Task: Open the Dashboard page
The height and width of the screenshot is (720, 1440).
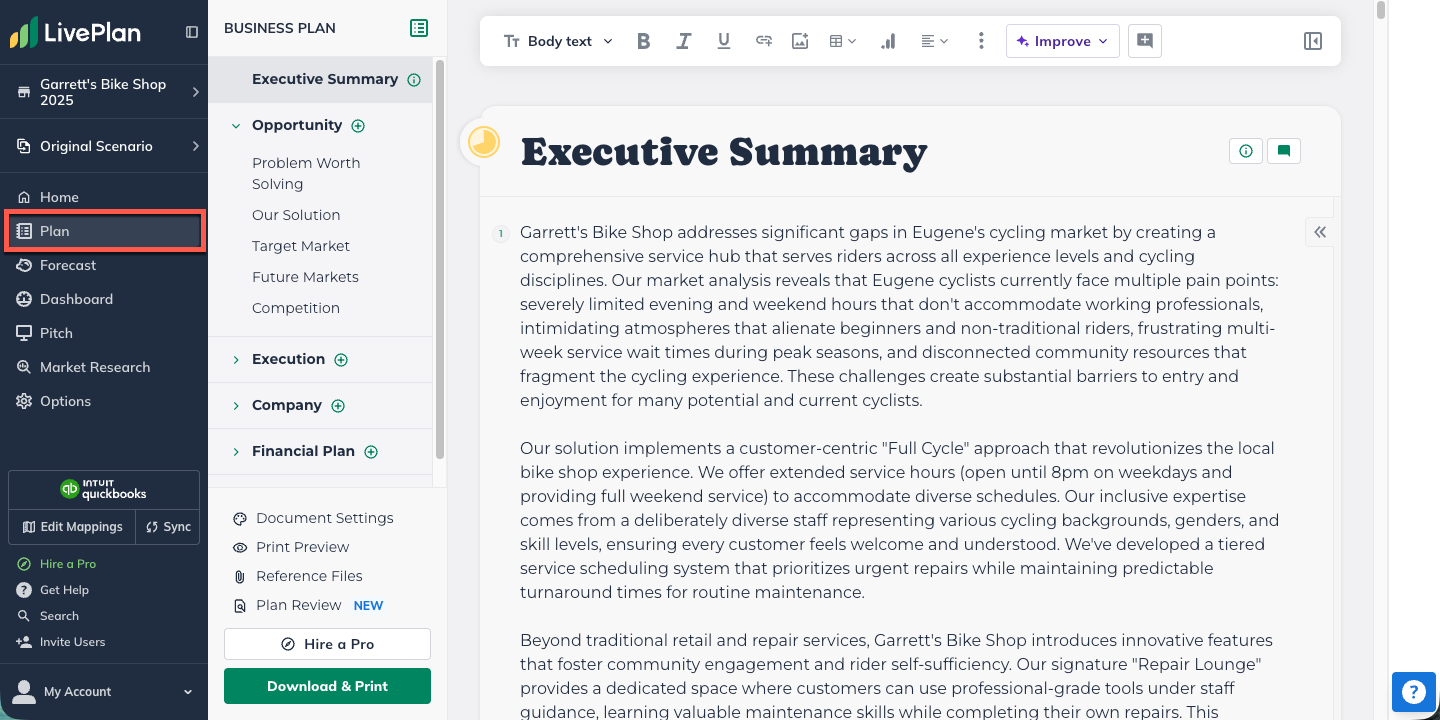Action: click(x=104, y=299)
